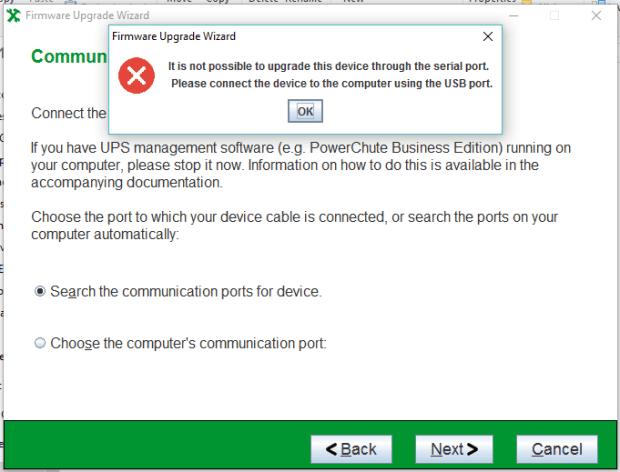The width and height of the screenshot is (620, 472).
Task: Cancel the firmware upgrade wizard
Action: tap(556, 449)
